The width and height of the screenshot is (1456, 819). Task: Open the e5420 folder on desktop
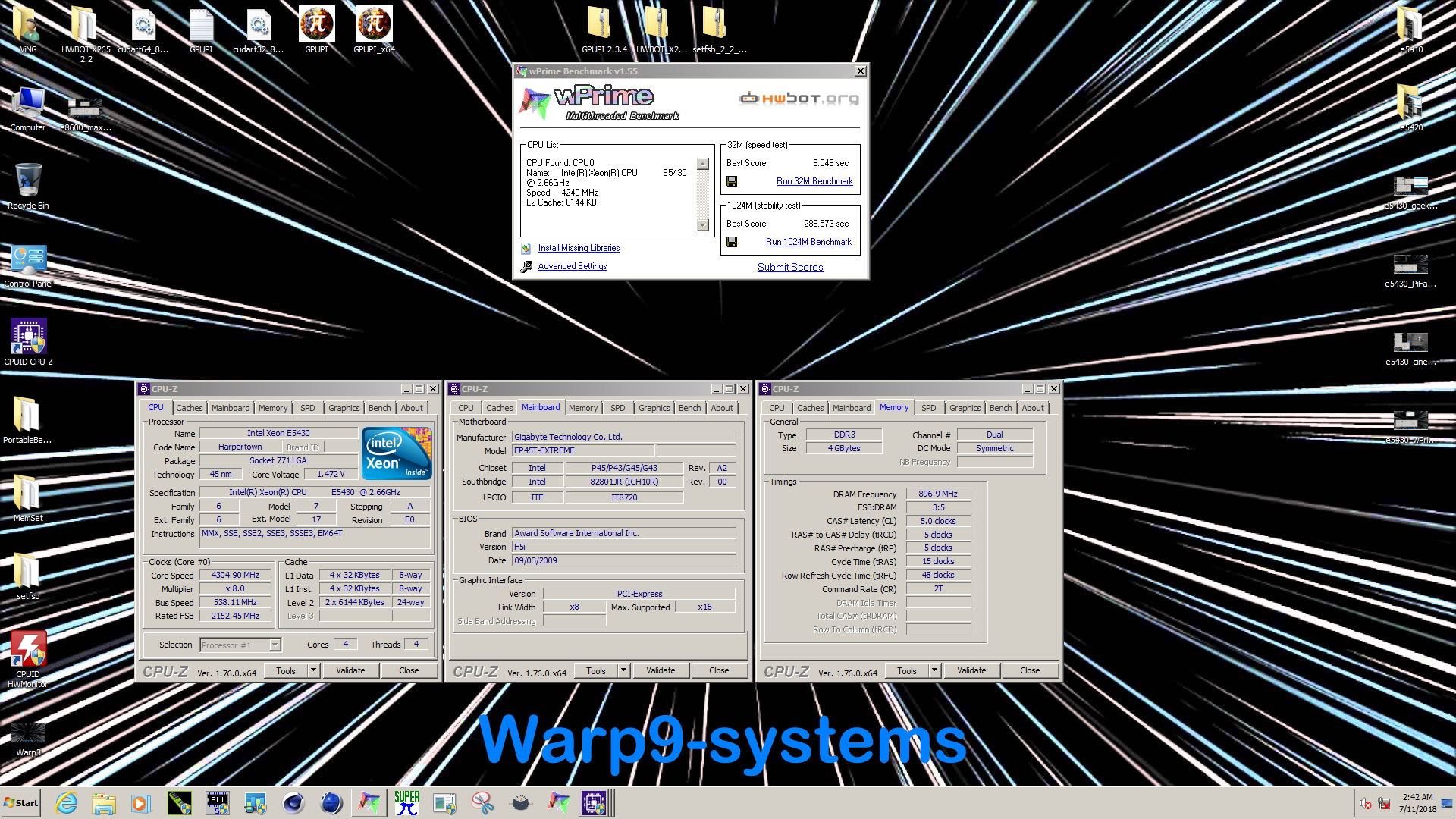point(1410,108)
